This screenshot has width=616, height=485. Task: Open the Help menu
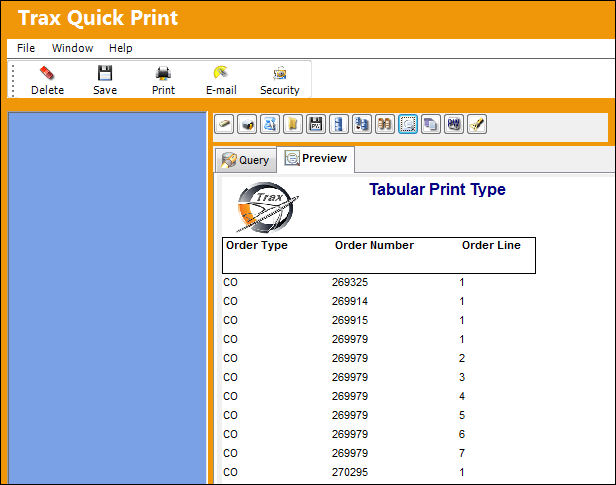[x=121, y=48]
